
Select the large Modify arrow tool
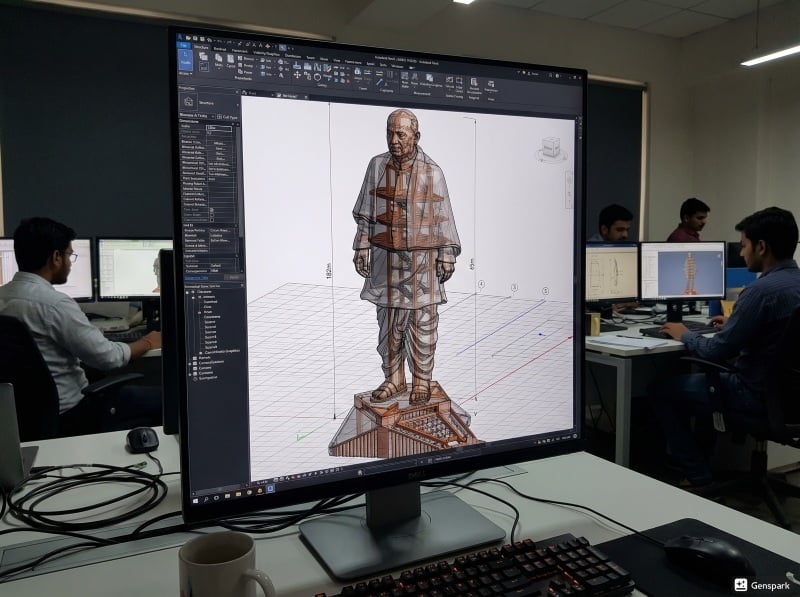point(186,60)
